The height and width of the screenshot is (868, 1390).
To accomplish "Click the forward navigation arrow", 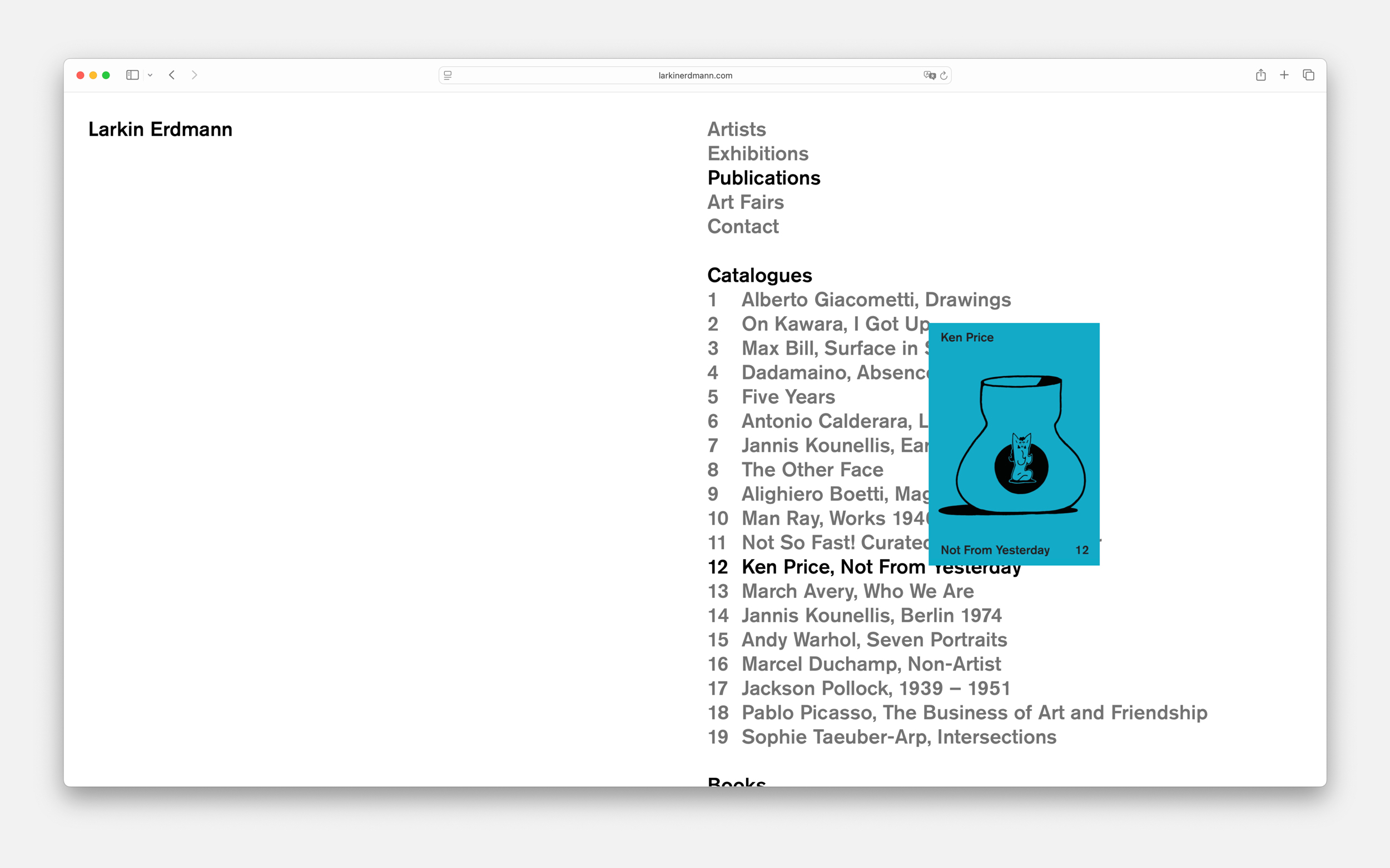I will coord(194,75).
